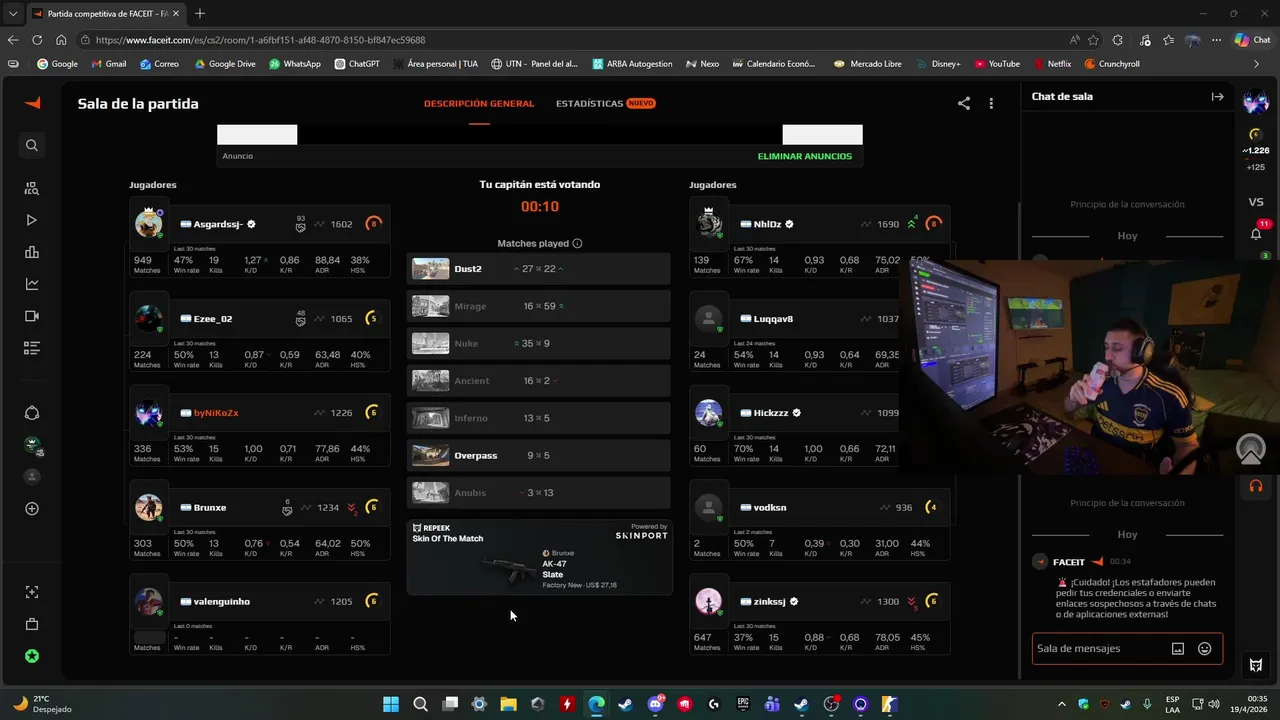Click the play triangle sidebar icon

32,220
